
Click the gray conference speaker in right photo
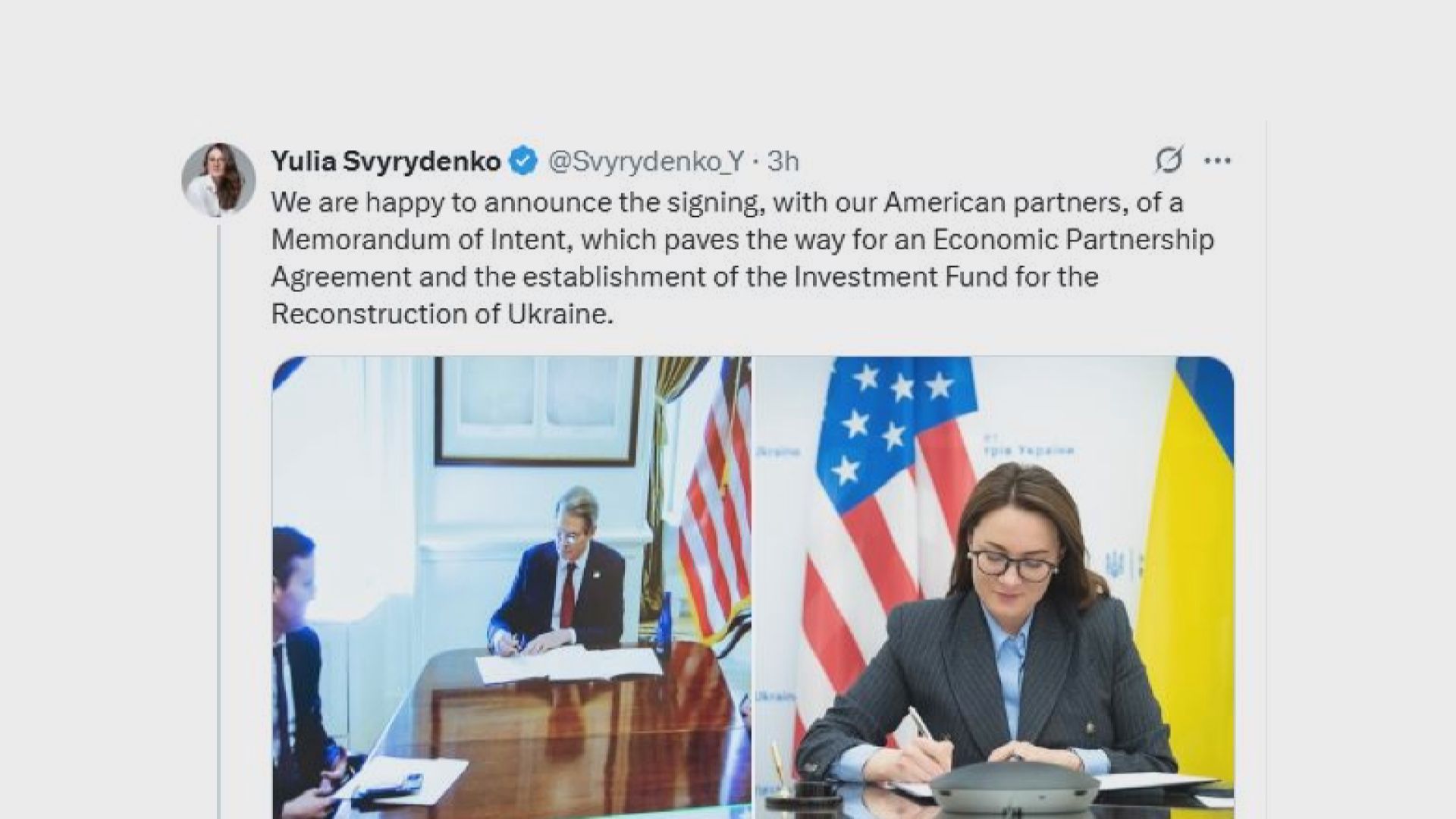[1015, 787]
